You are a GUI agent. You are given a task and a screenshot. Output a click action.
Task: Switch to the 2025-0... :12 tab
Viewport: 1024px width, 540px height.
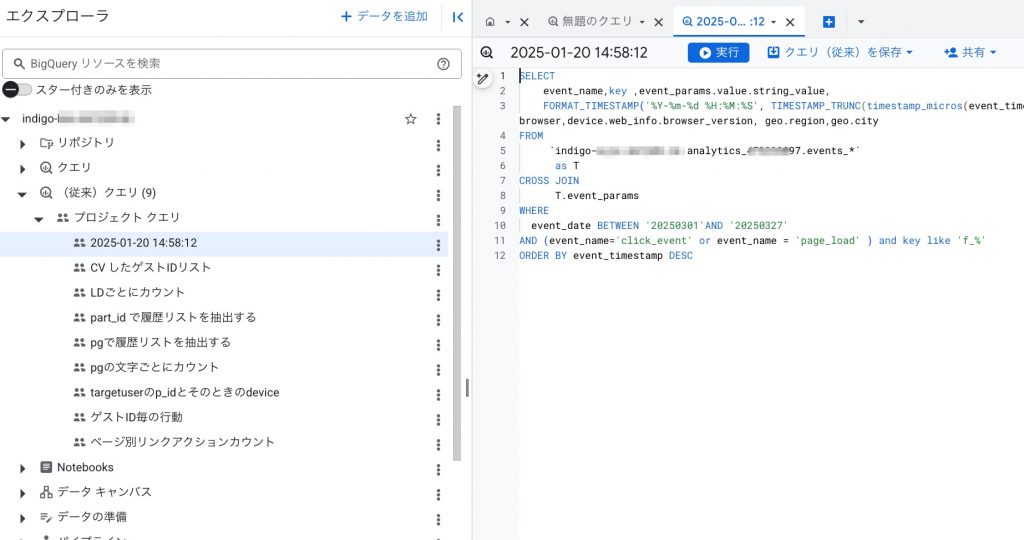coord(723,22)
